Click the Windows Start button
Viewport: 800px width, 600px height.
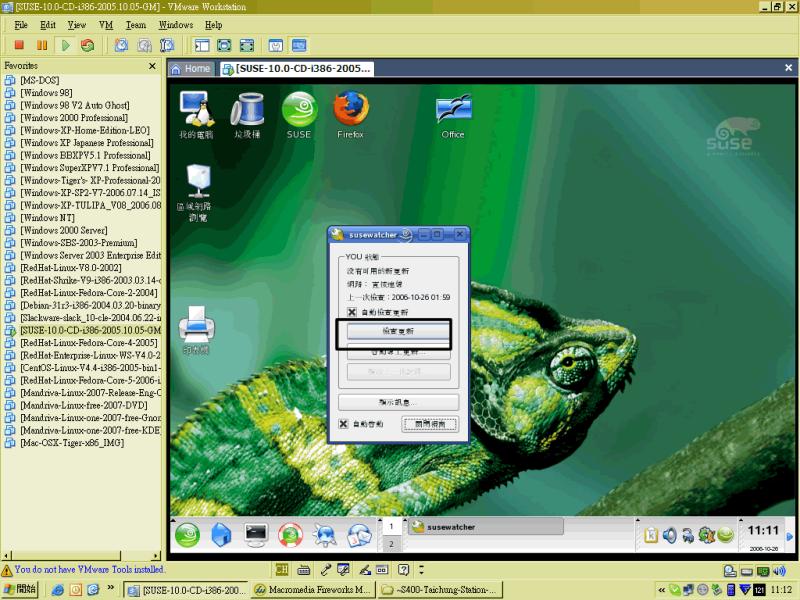click(20, 589)
